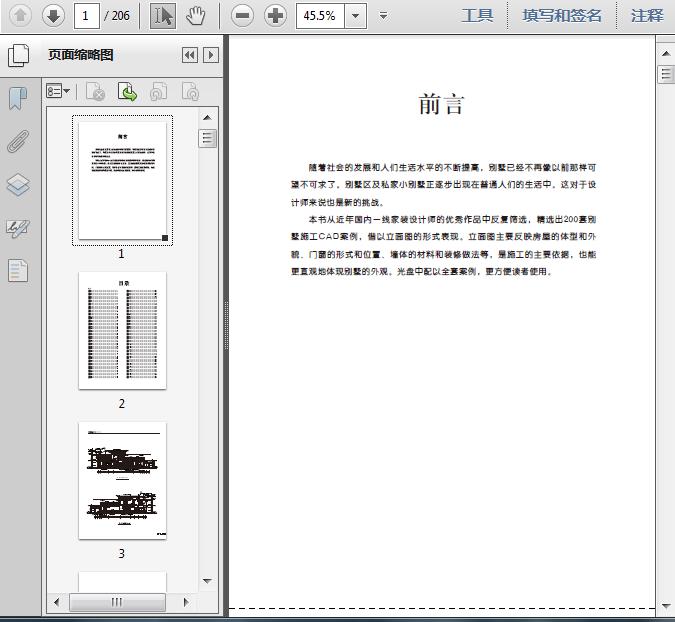The width and height of the screenshot is (675, 622).
Task: Click the page number input field
Action: coord(86,16)
